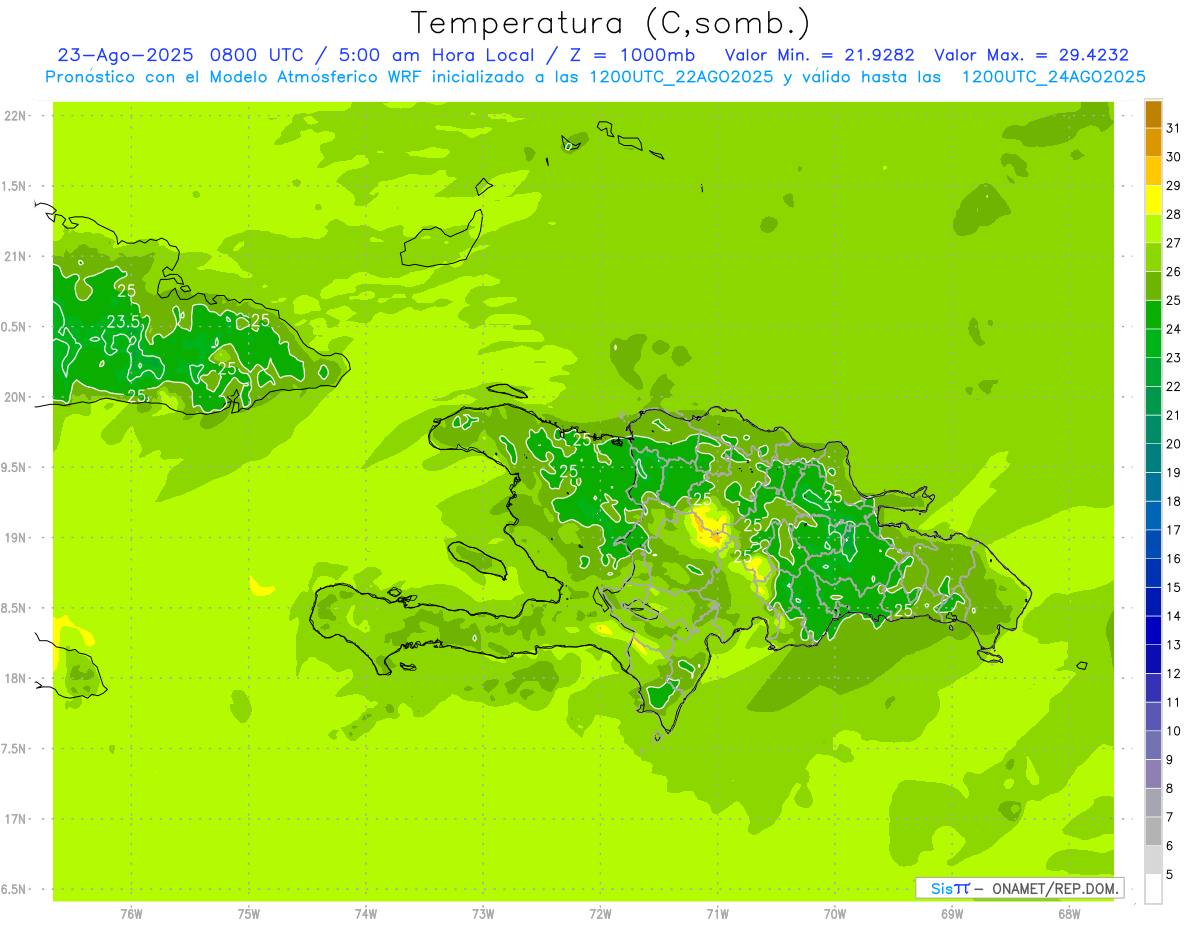Click the 'ONAMET/REP.DOM.' credit label
This screenshot has width=1200, height=927.
click(x=1055, y=888)
